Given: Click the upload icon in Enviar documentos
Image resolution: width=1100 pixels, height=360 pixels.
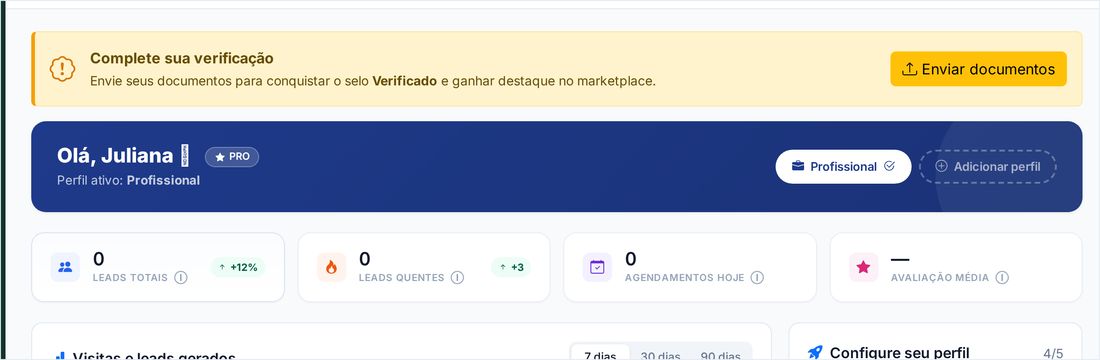Looking at the screenshot, I should 909,69.
